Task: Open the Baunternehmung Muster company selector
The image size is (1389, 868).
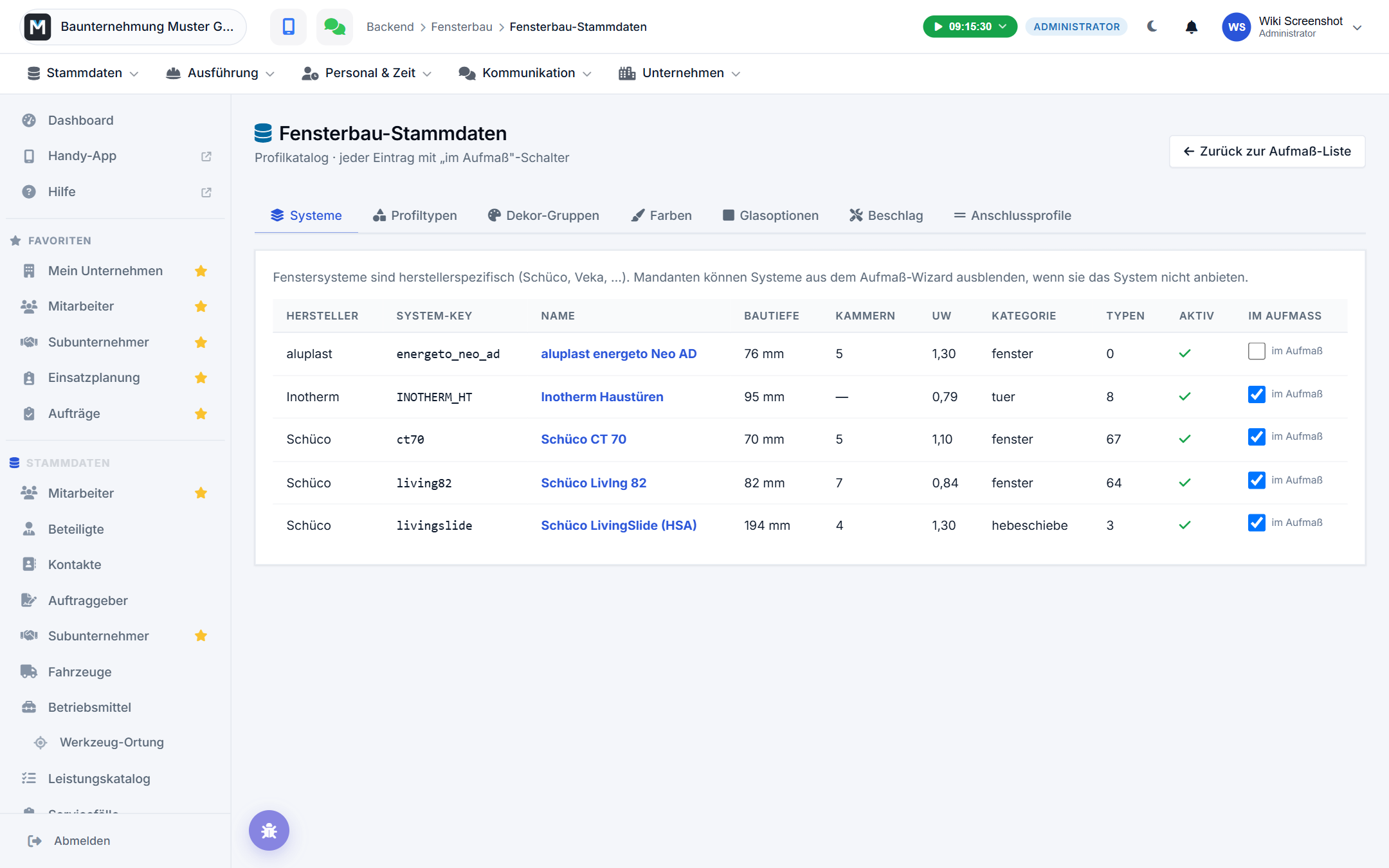Action: (x=133, y=26)
